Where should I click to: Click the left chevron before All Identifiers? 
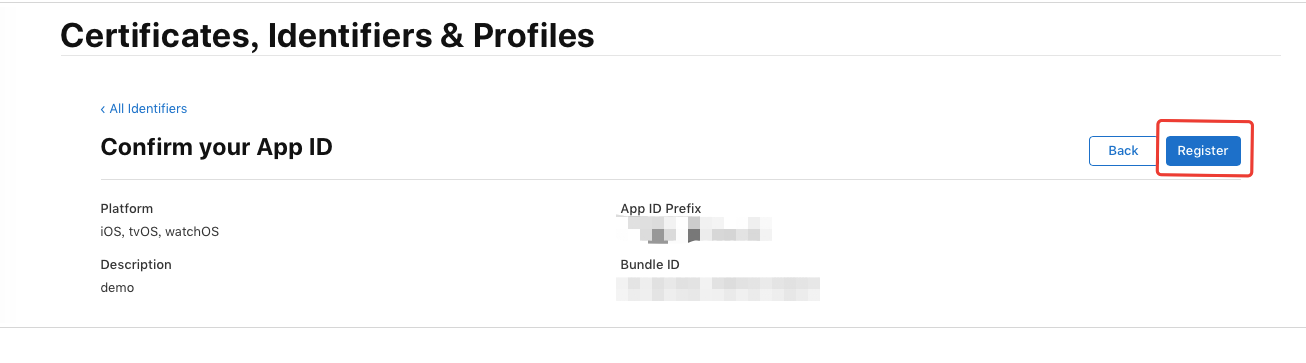103,109
